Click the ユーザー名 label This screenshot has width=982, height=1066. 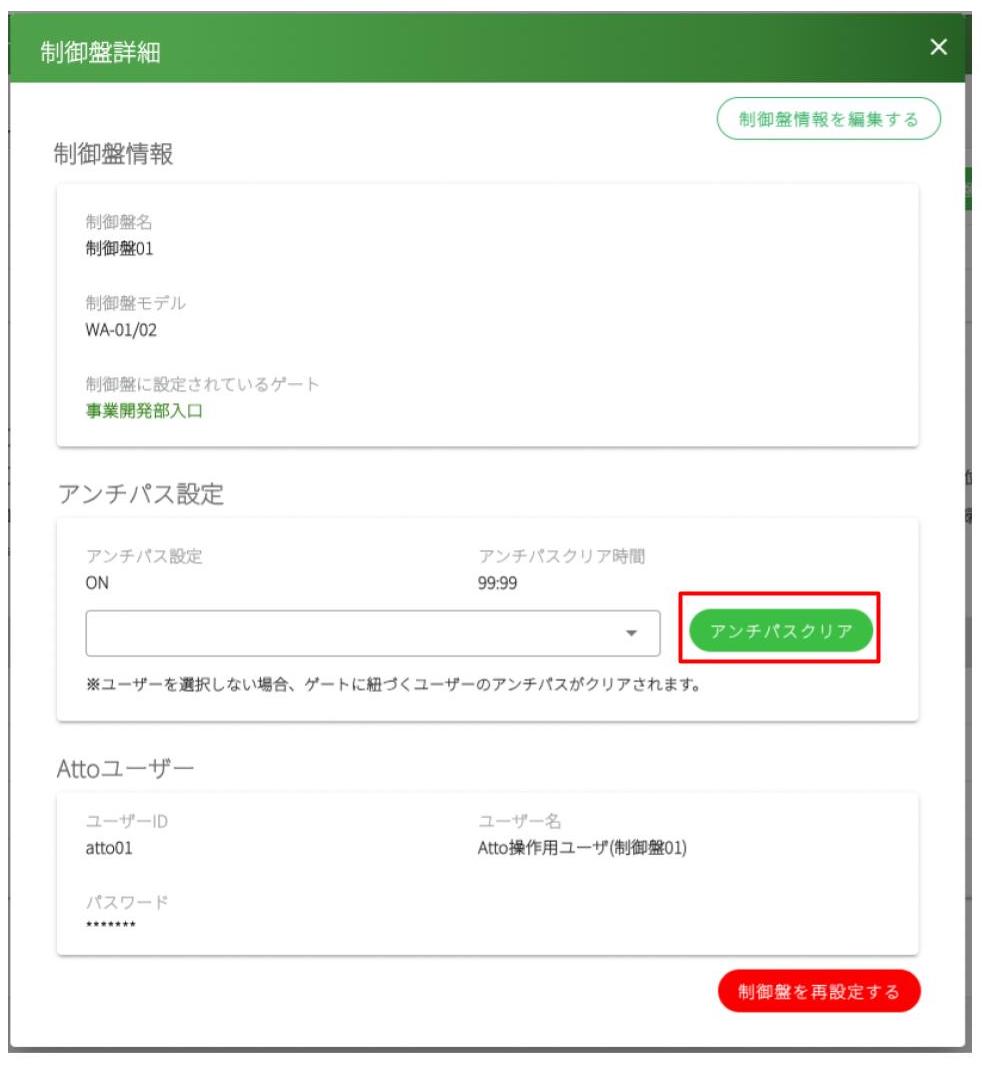[520, 821]
